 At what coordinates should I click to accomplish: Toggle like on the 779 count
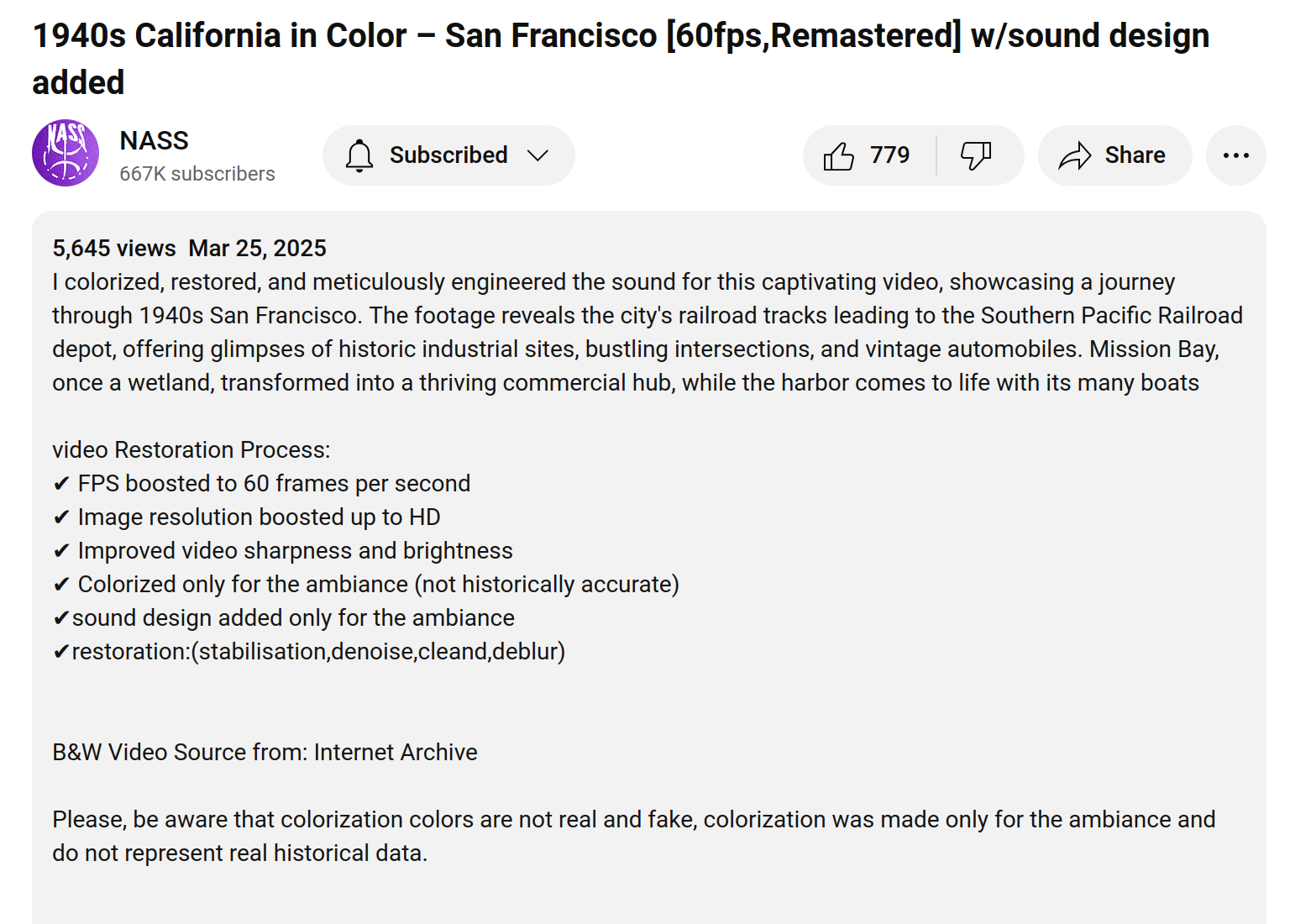(x=889, y=155)
